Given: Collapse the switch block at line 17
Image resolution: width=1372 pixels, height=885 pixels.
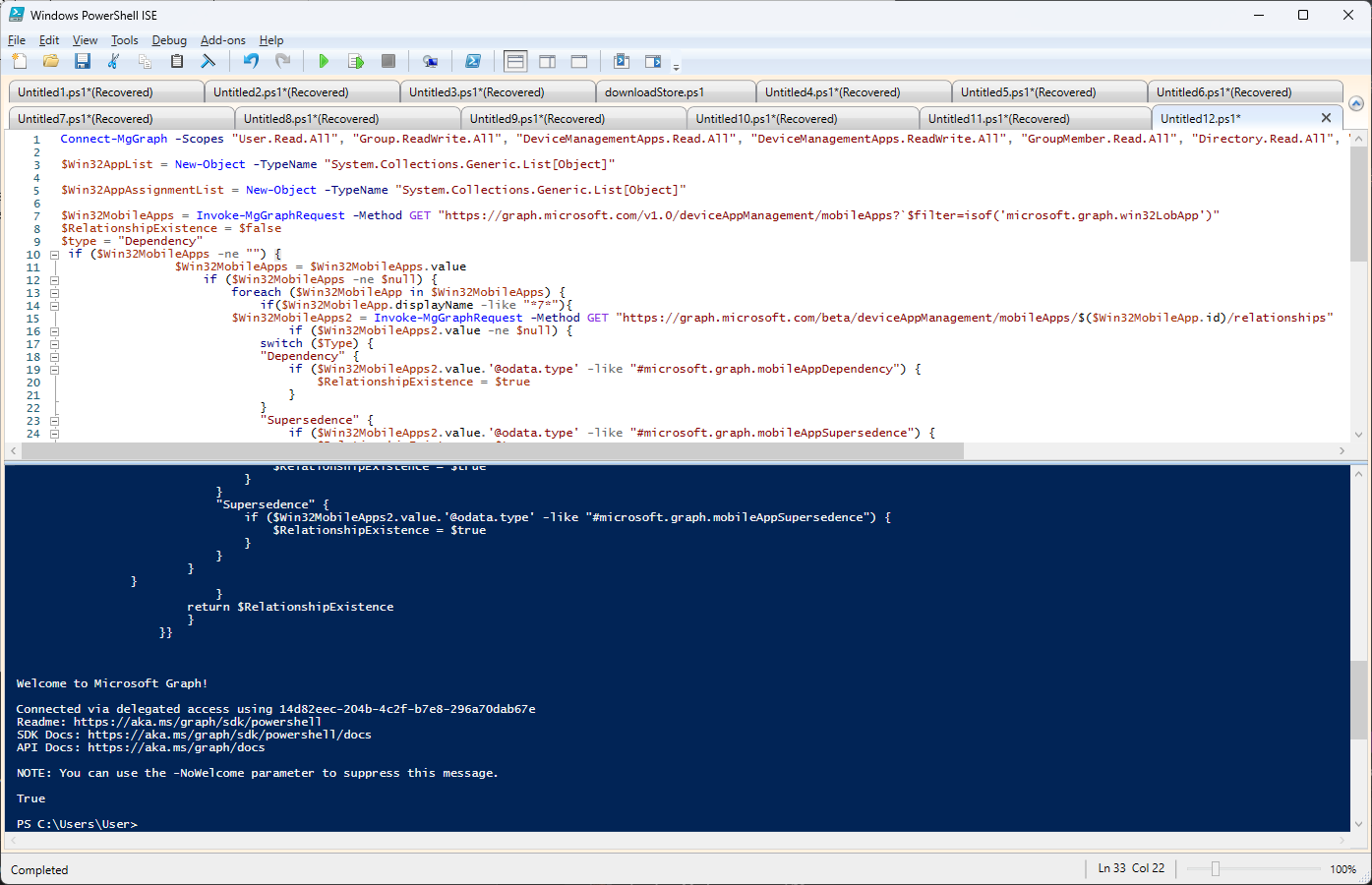Looking at the screenshot, I should point(54,344).
